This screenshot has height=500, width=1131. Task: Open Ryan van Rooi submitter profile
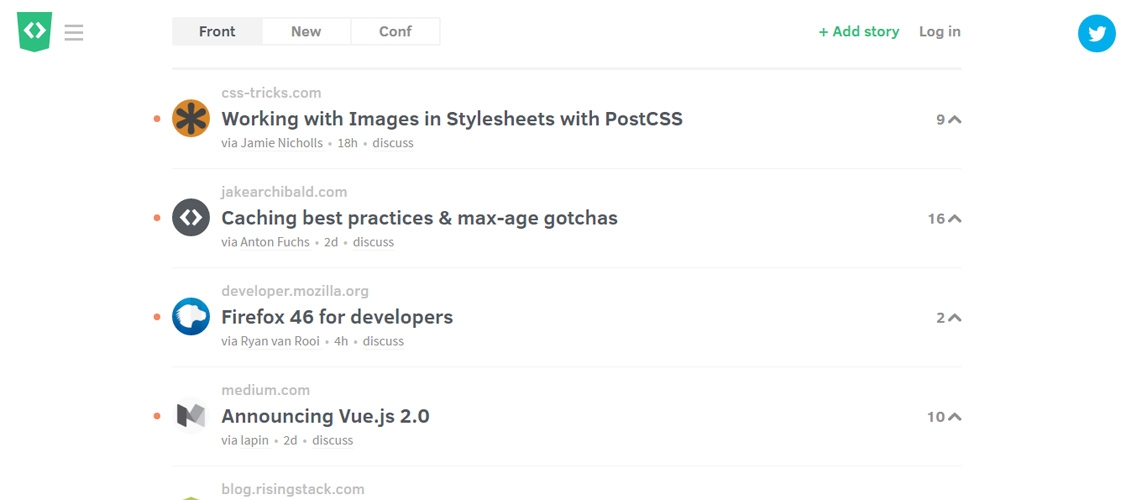280,341
